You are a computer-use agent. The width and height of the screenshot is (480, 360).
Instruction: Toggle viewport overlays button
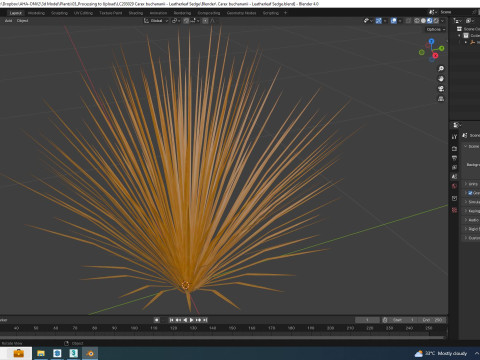[x=394, y=21]
